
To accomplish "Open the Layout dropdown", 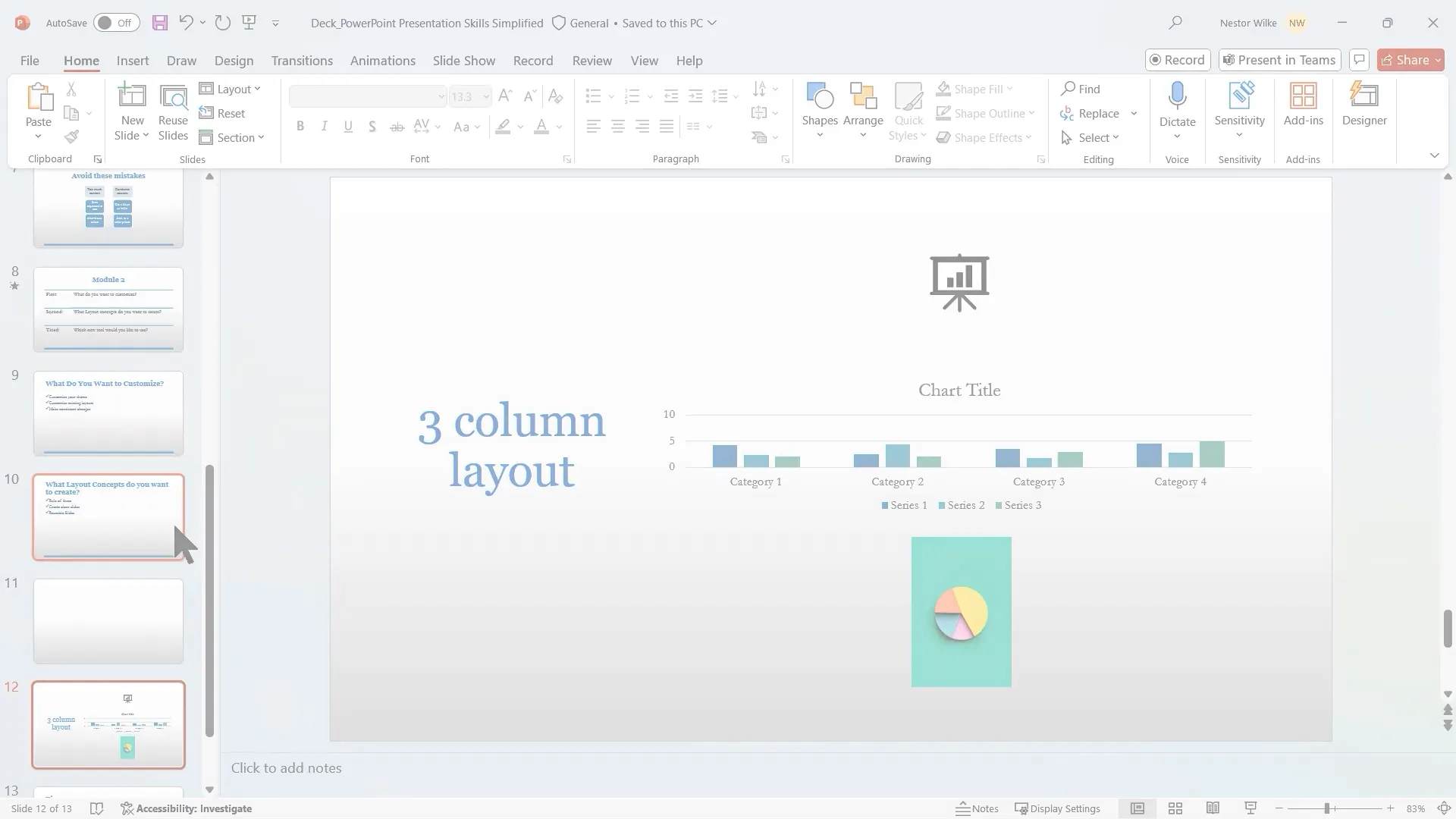I will [230, 89].
